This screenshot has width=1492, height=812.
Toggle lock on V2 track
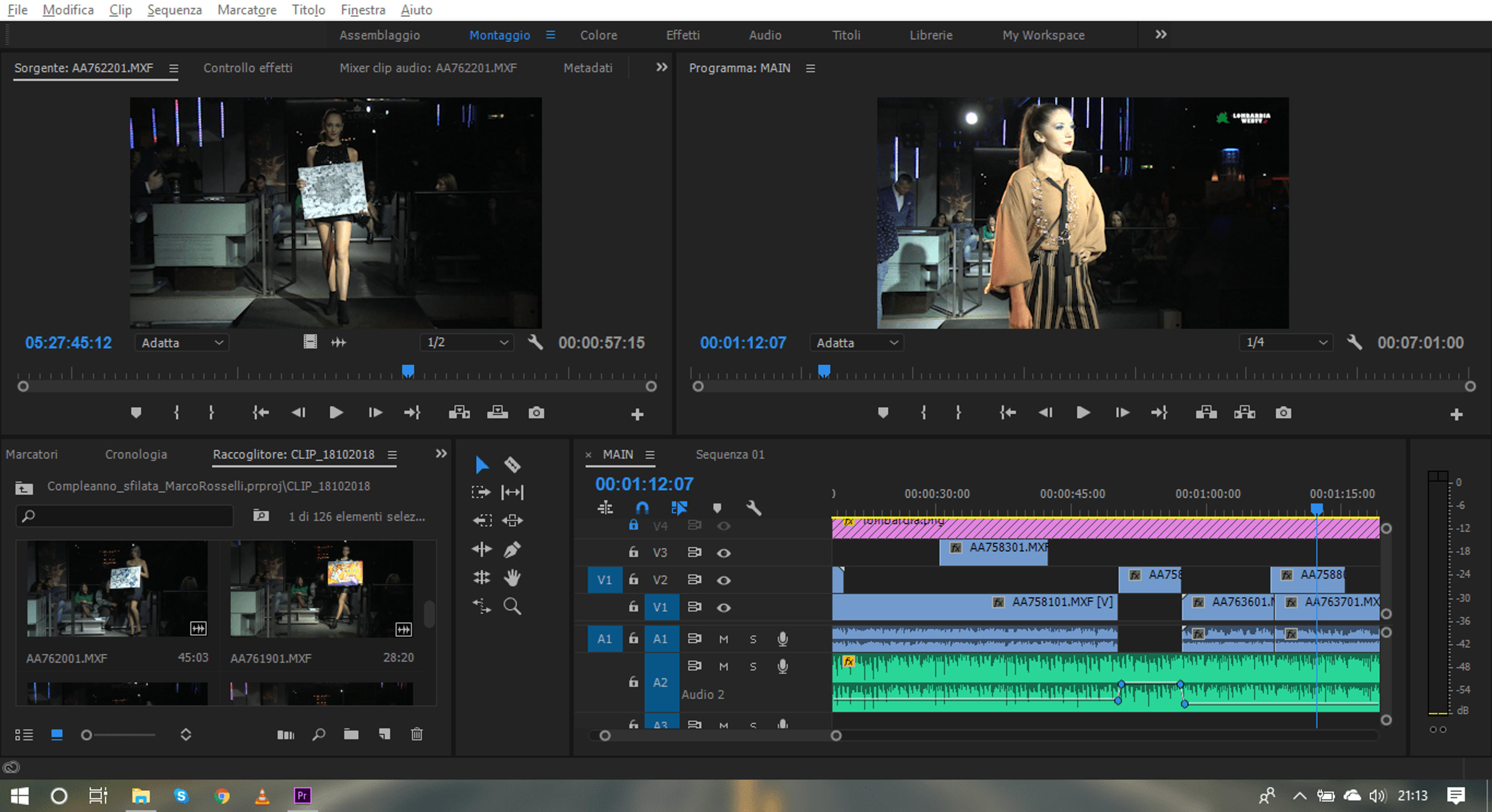(634, 579)
